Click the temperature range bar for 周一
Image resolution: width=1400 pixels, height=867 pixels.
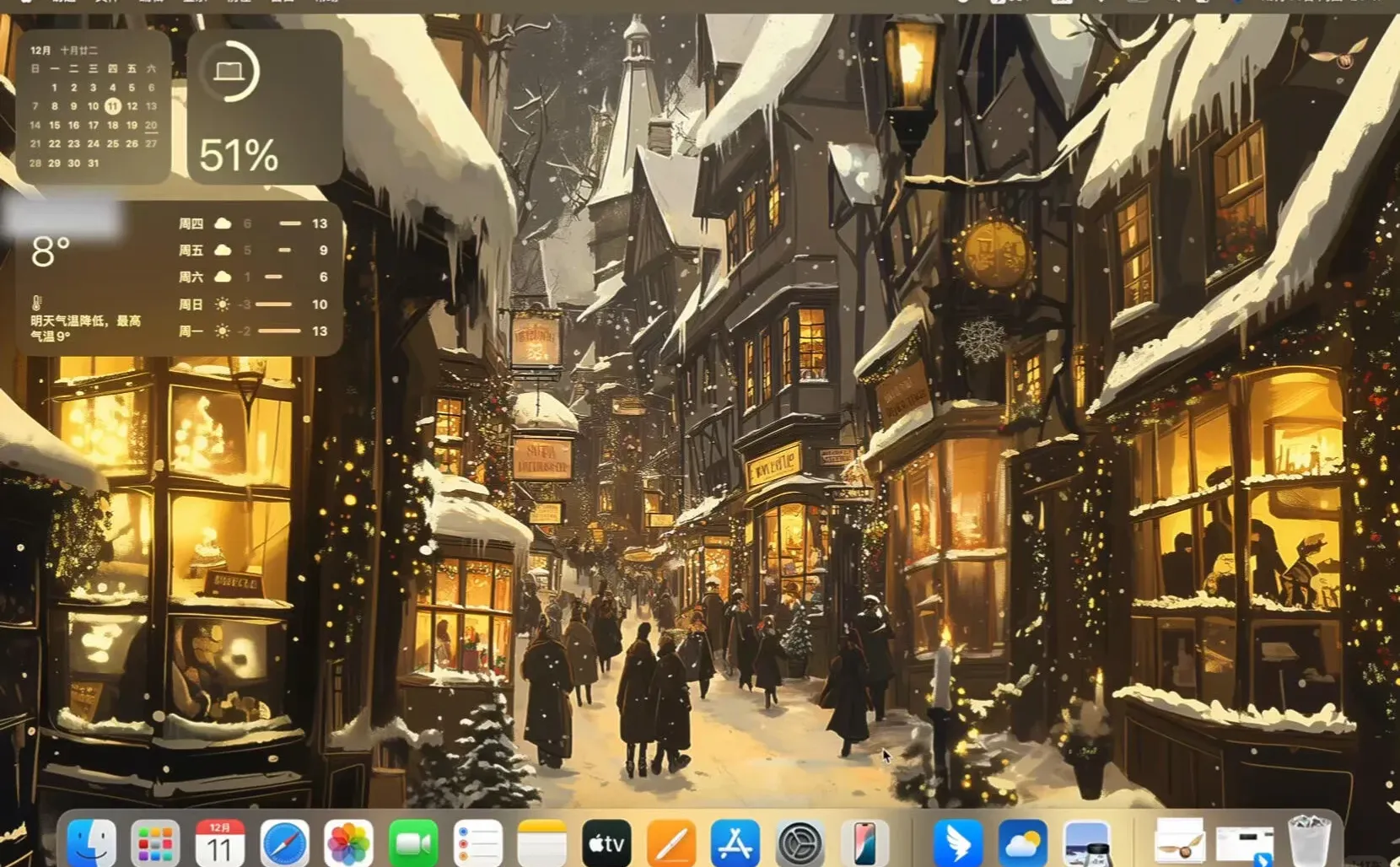279,331
